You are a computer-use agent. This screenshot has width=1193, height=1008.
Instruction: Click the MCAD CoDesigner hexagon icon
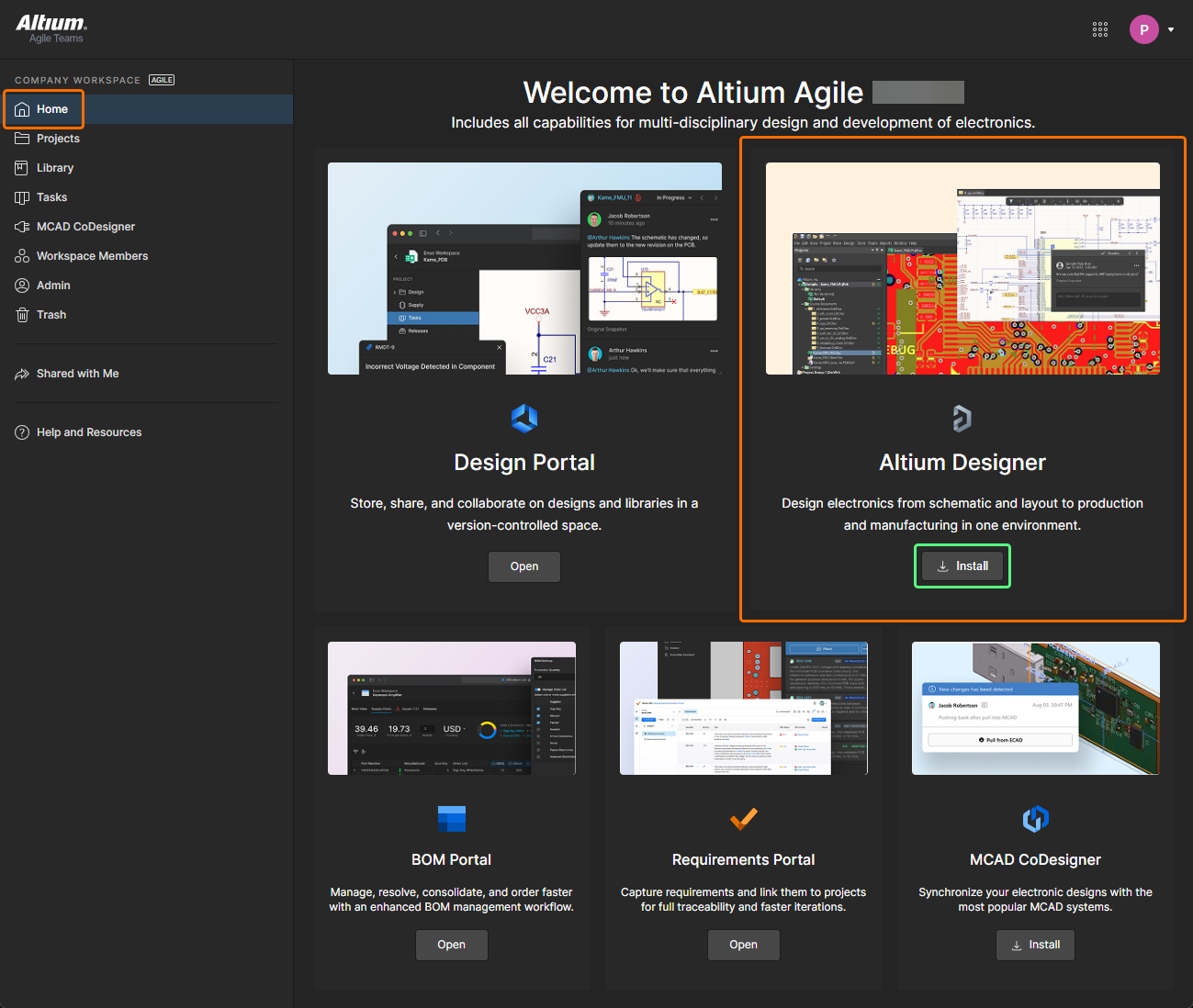(x=1036, y=818)
